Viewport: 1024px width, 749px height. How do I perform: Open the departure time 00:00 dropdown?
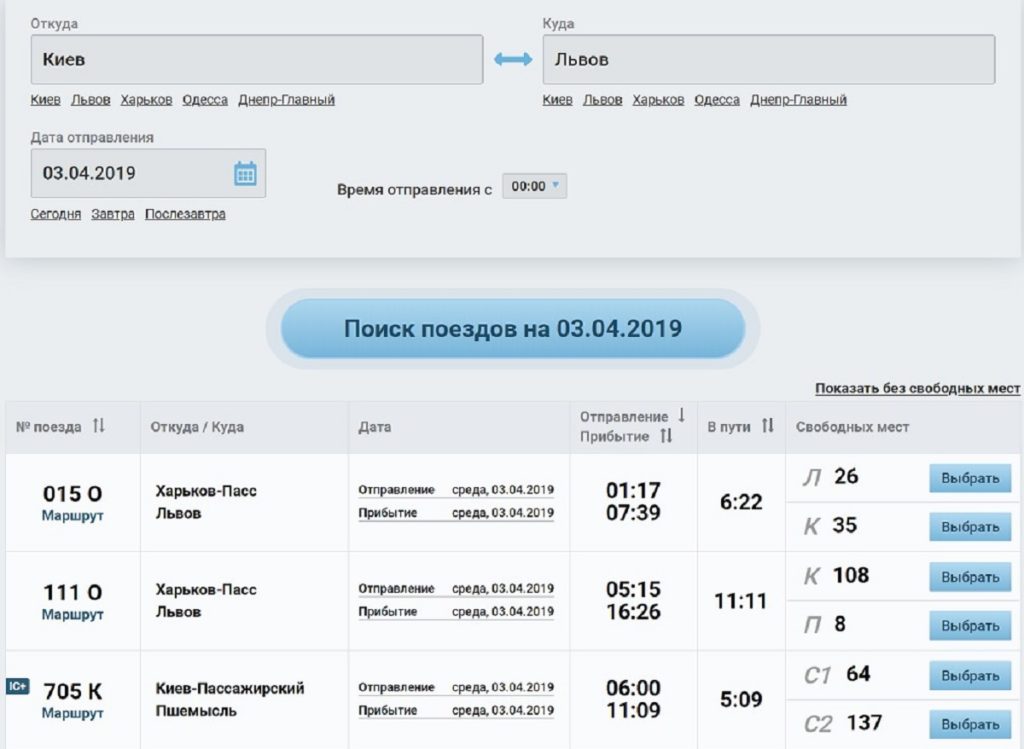(534, 186)
